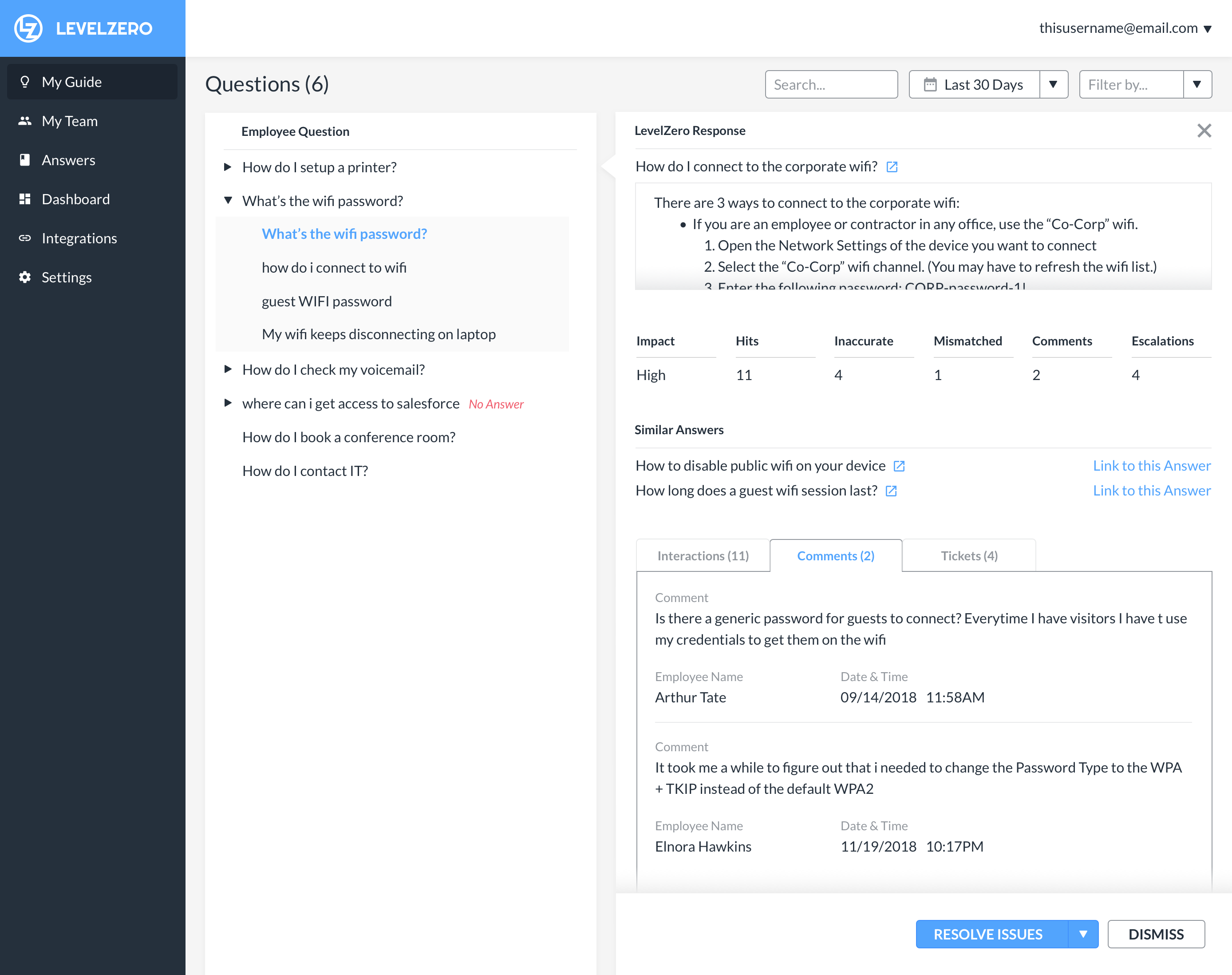Switch to the Tickets (4) tab

(969, 555)
